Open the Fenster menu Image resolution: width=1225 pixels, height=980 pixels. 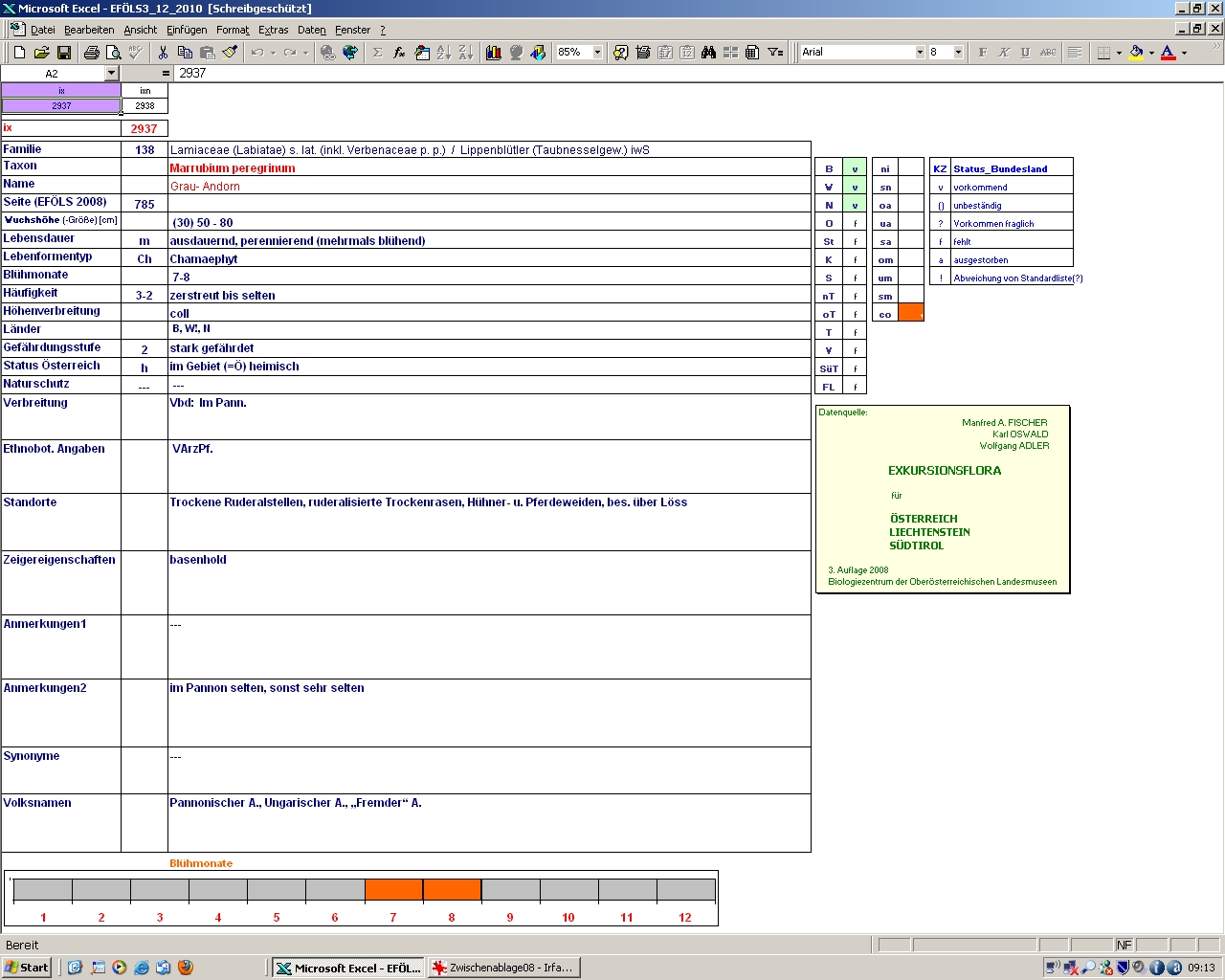(352, 31)
